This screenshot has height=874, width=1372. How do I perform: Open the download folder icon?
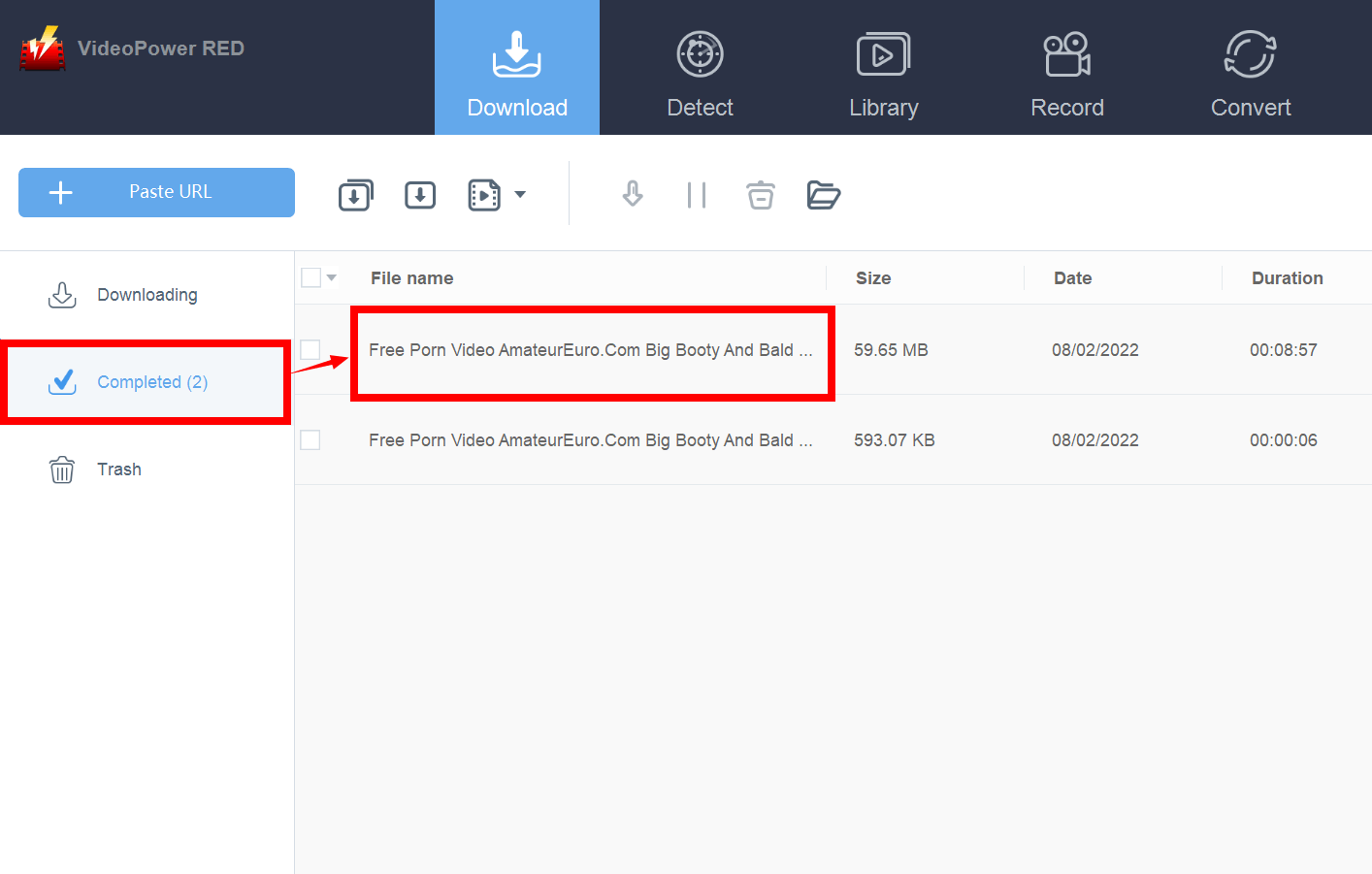(x=824, y=195)
